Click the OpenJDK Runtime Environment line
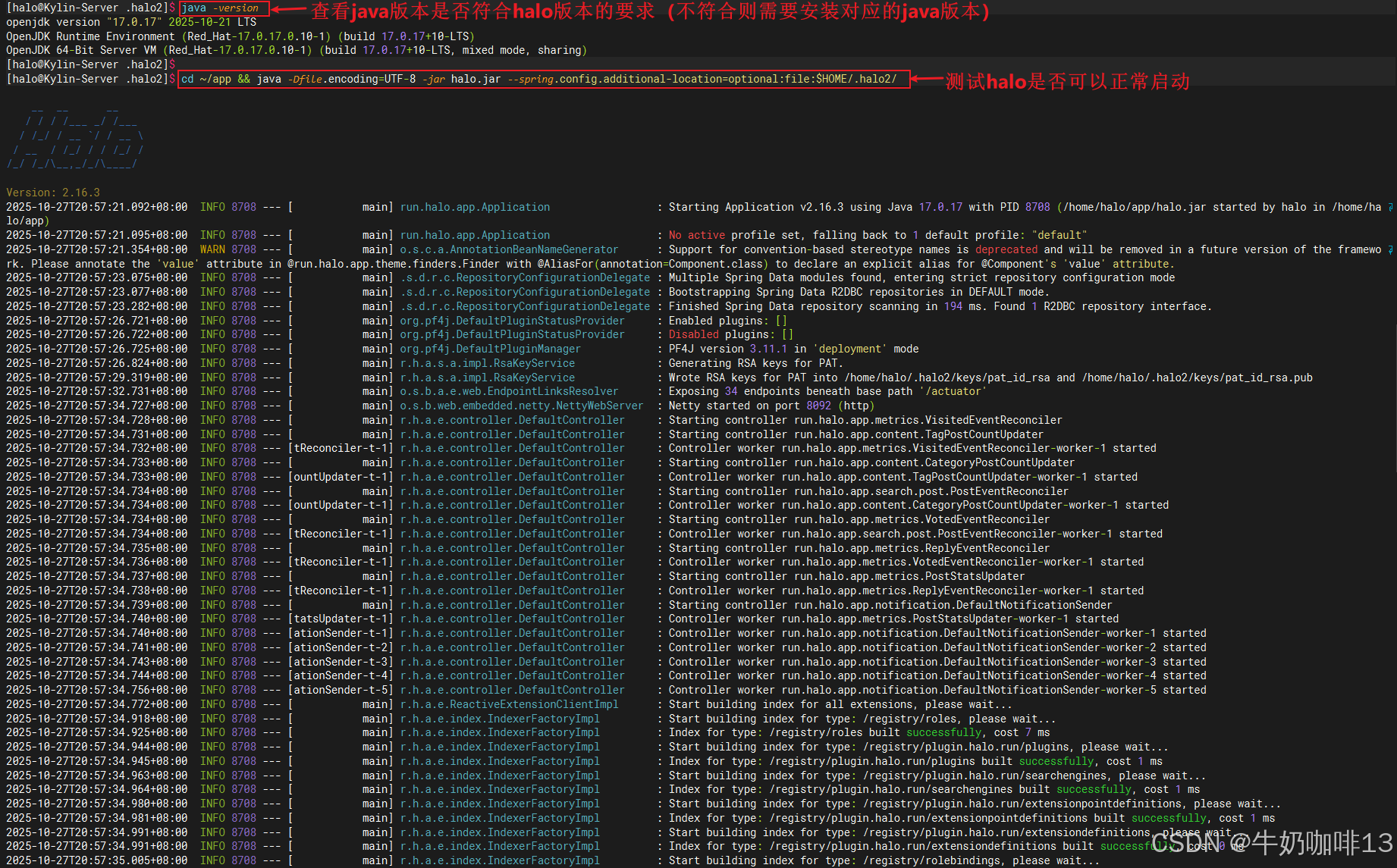 pyautogui.click(x=240, y=36)
